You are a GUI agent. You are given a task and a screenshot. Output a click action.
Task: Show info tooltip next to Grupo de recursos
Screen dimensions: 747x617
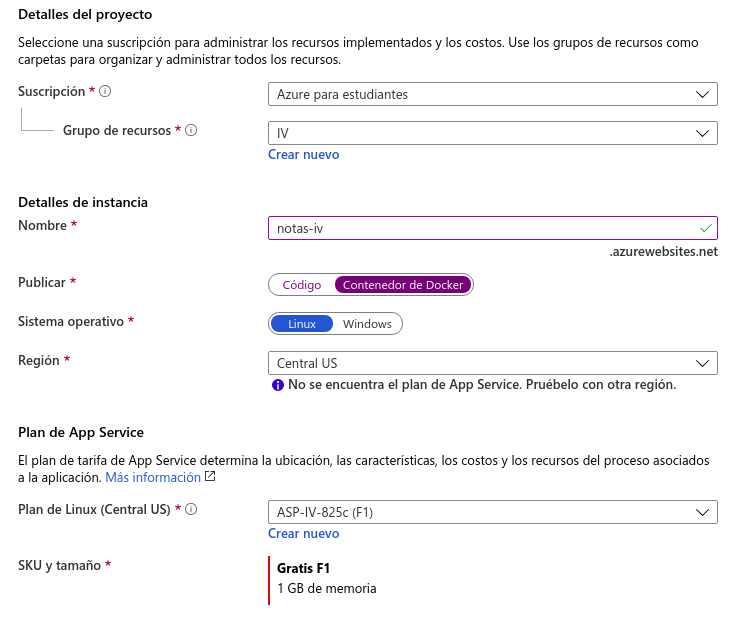tap(191, 130)
